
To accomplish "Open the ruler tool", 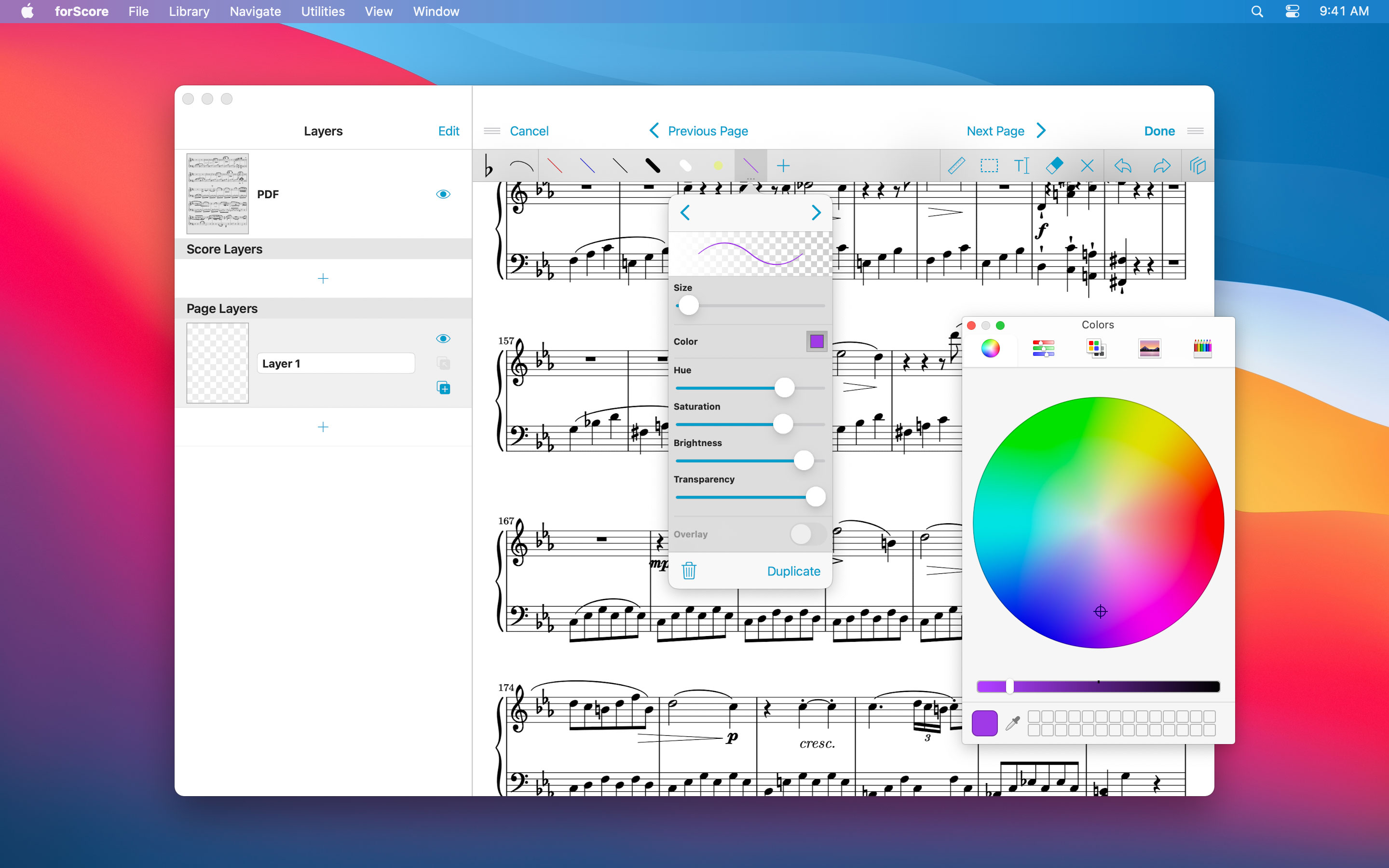I will pyautogui.click(x=956, y=166).
